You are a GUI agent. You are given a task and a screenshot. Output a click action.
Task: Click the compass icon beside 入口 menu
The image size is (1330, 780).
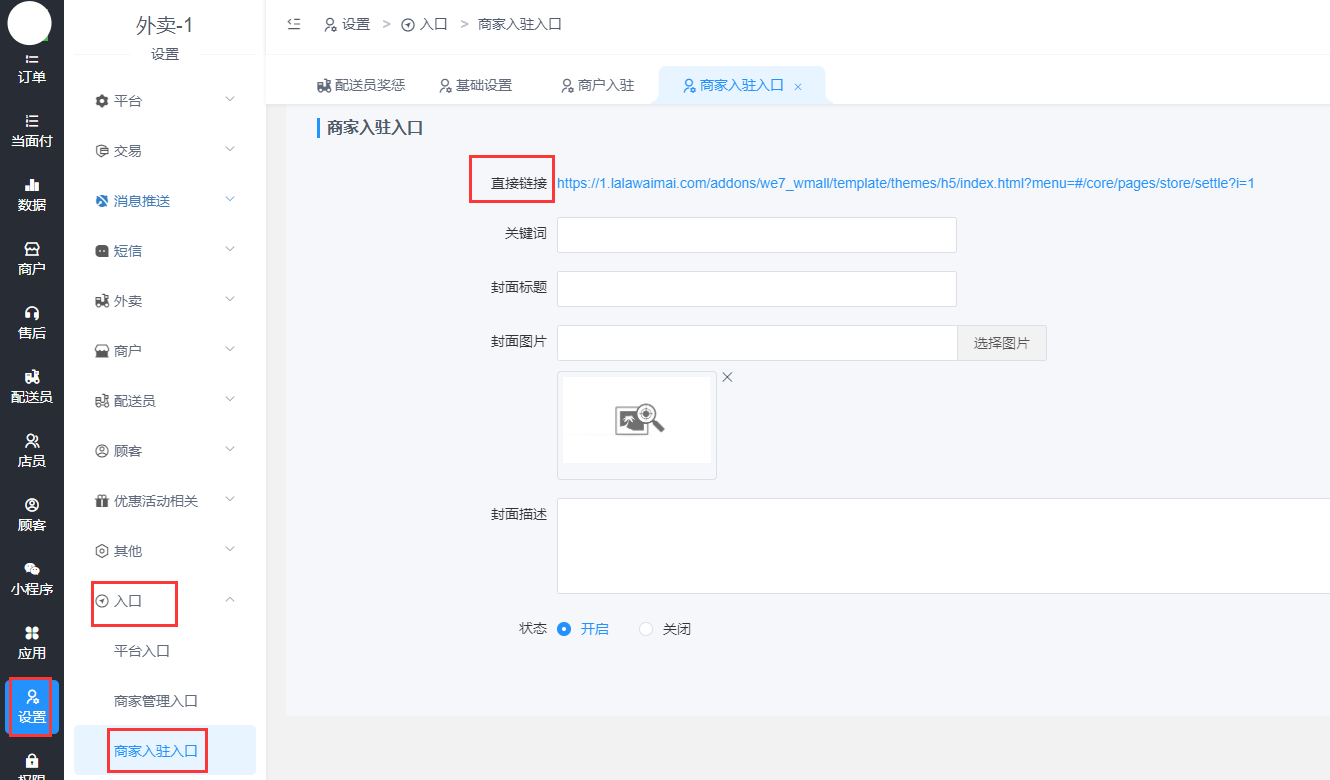pyautogui.click(x=101, y=601)
